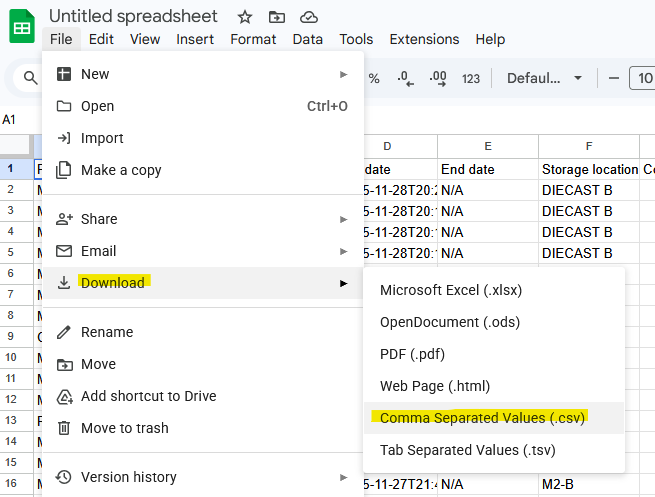Expand the Email submenu arrow
Image resolution: width=655 pixels, height=497 pixels.
[343, 251]
